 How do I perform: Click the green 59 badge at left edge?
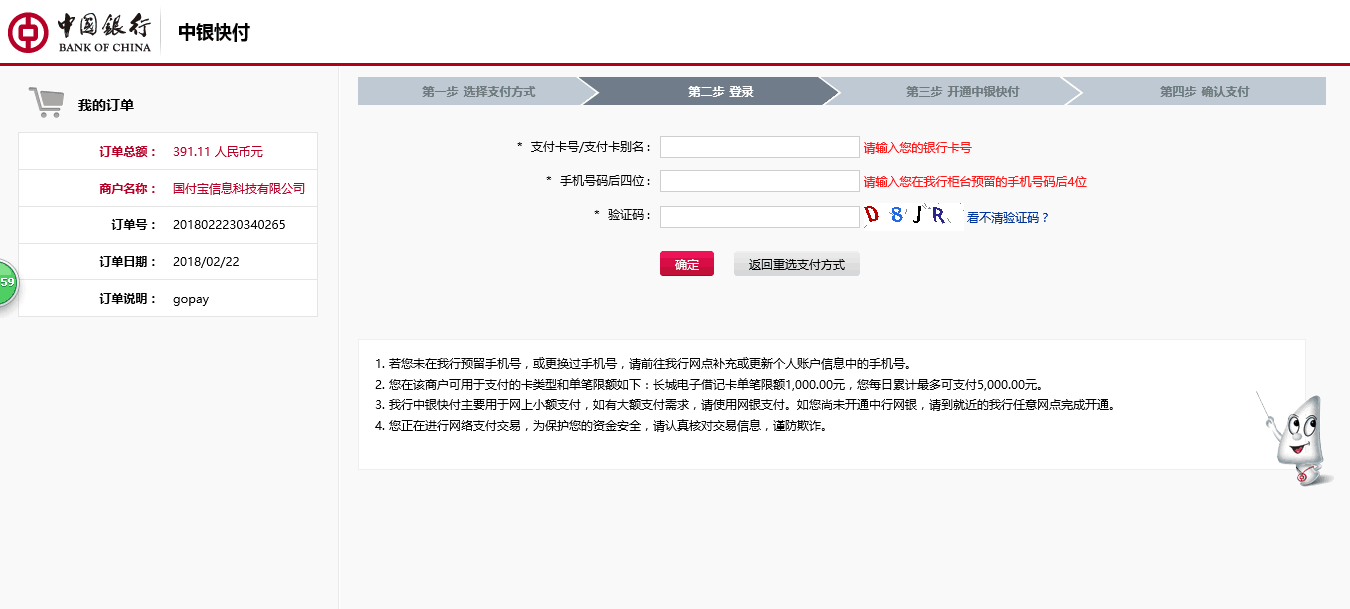tap(7, 283)
